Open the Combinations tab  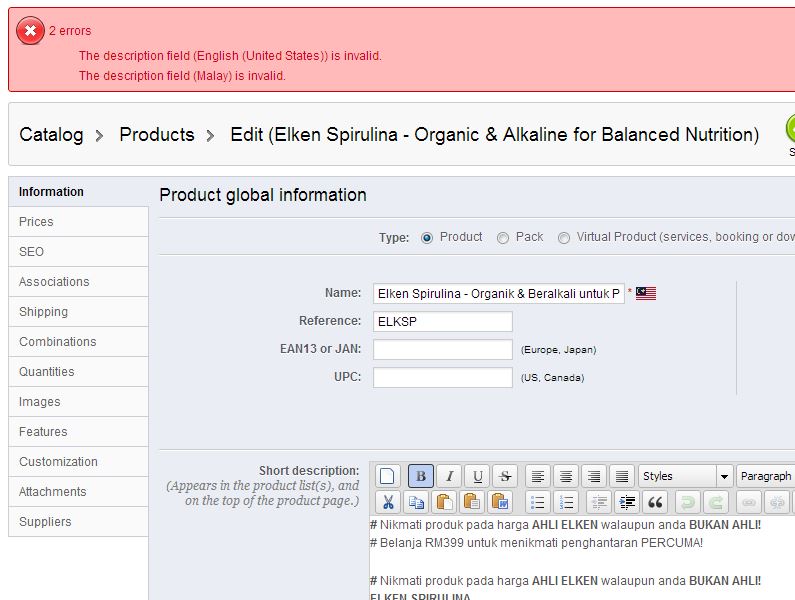click(79, 341)
